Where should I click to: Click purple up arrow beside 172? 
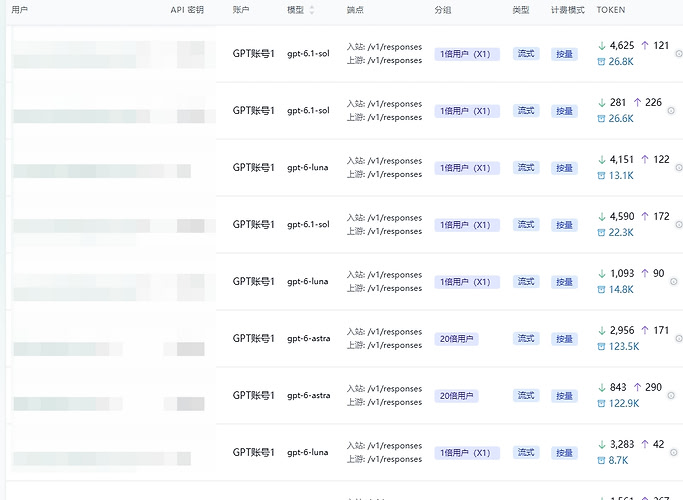tap(645, 216)
